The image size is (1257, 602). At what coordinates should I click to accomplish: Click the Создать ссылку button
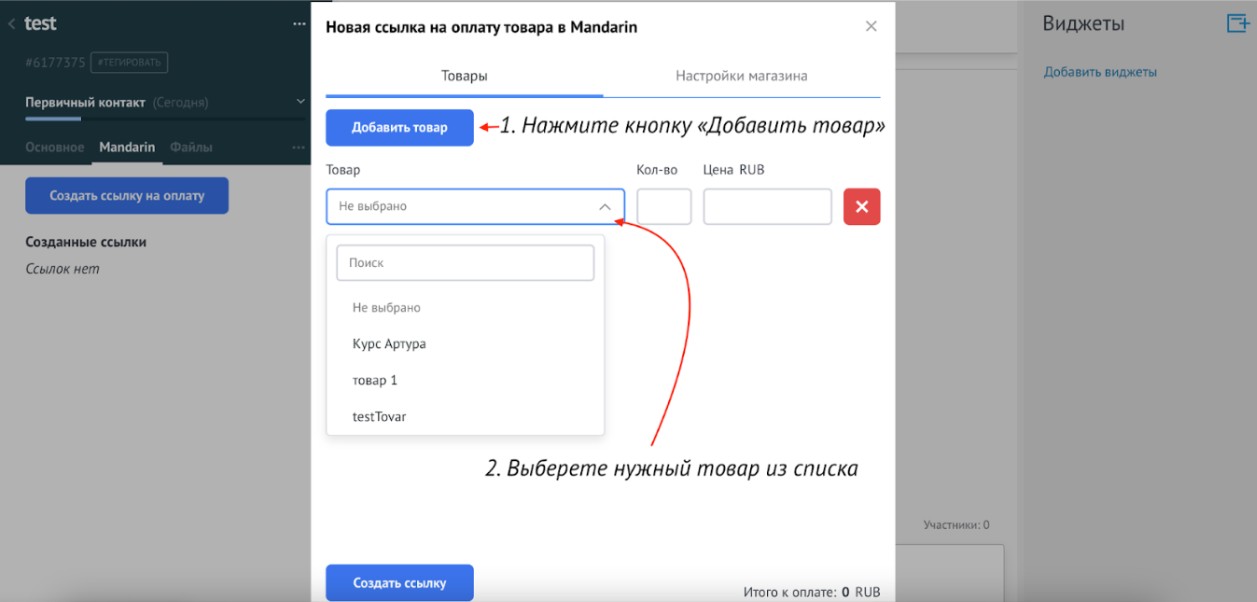tap(400, 583)
